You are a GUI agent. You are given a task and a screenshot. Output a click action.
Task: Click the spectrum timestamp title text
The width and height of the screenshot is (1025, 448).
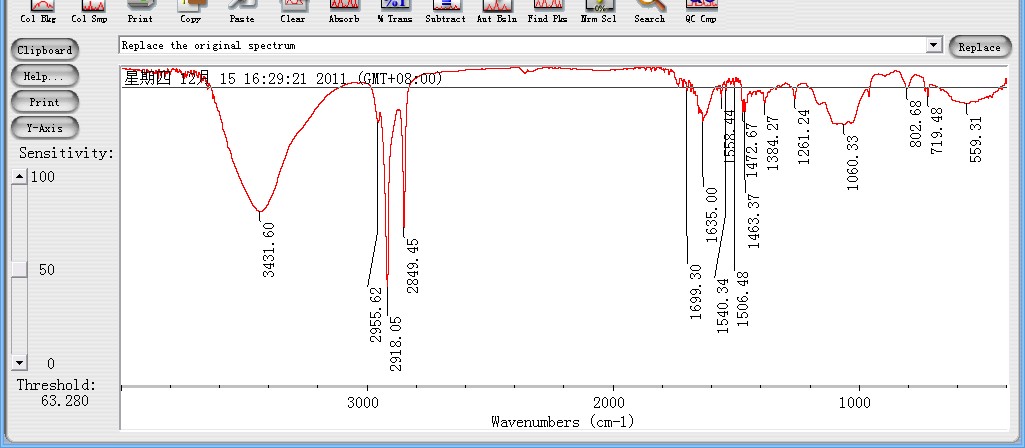click(283, 79)
